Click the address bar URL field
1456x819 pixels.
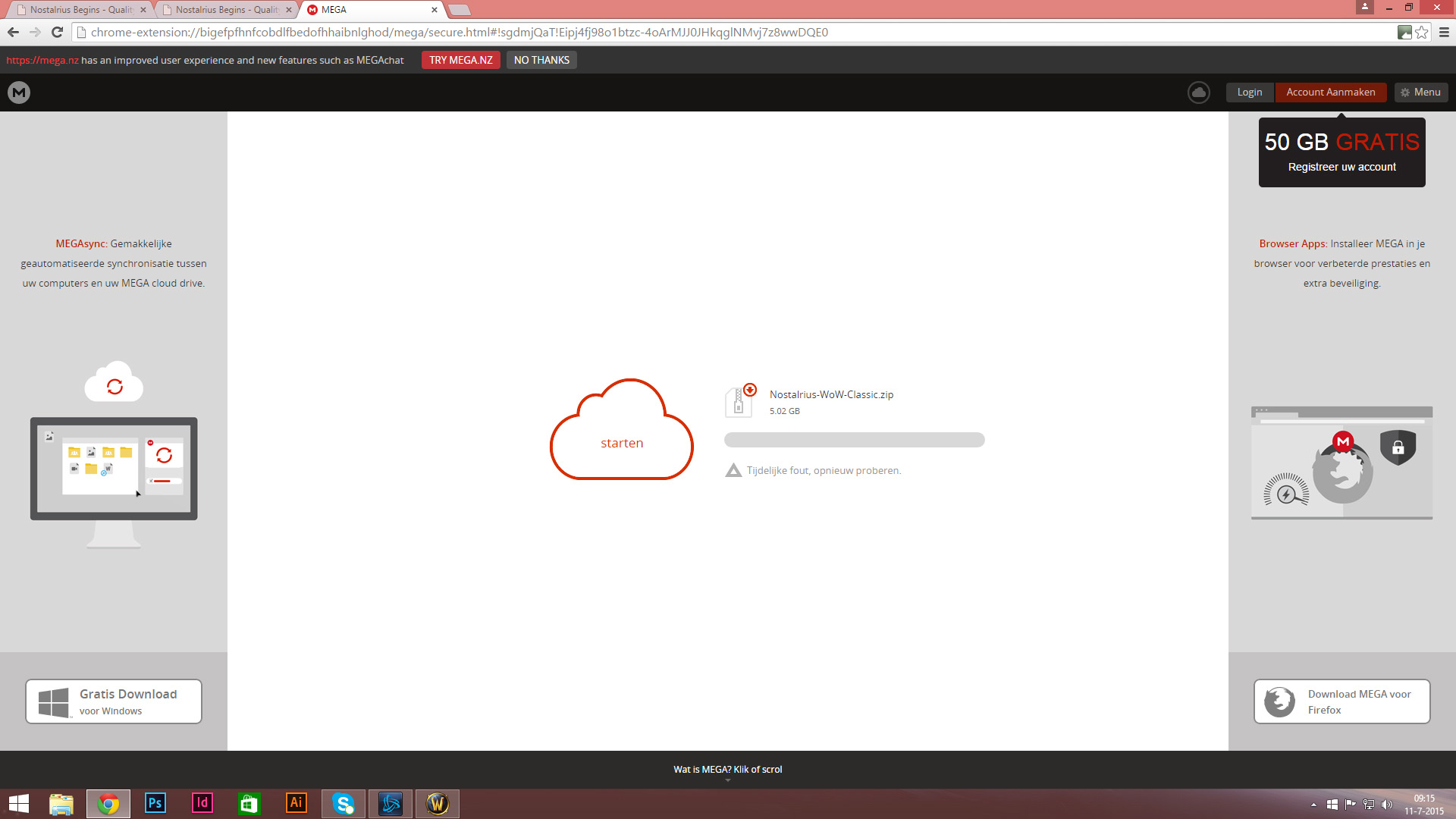pyautogui.click(x=736, y=32)
